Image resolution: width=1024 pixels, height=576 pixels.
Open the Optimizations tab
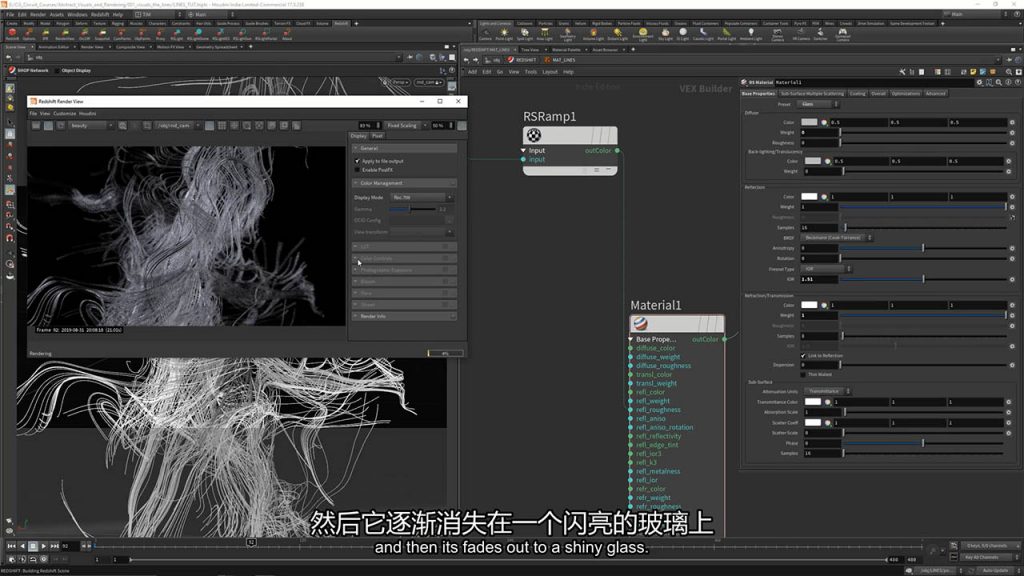pos(905,93)
